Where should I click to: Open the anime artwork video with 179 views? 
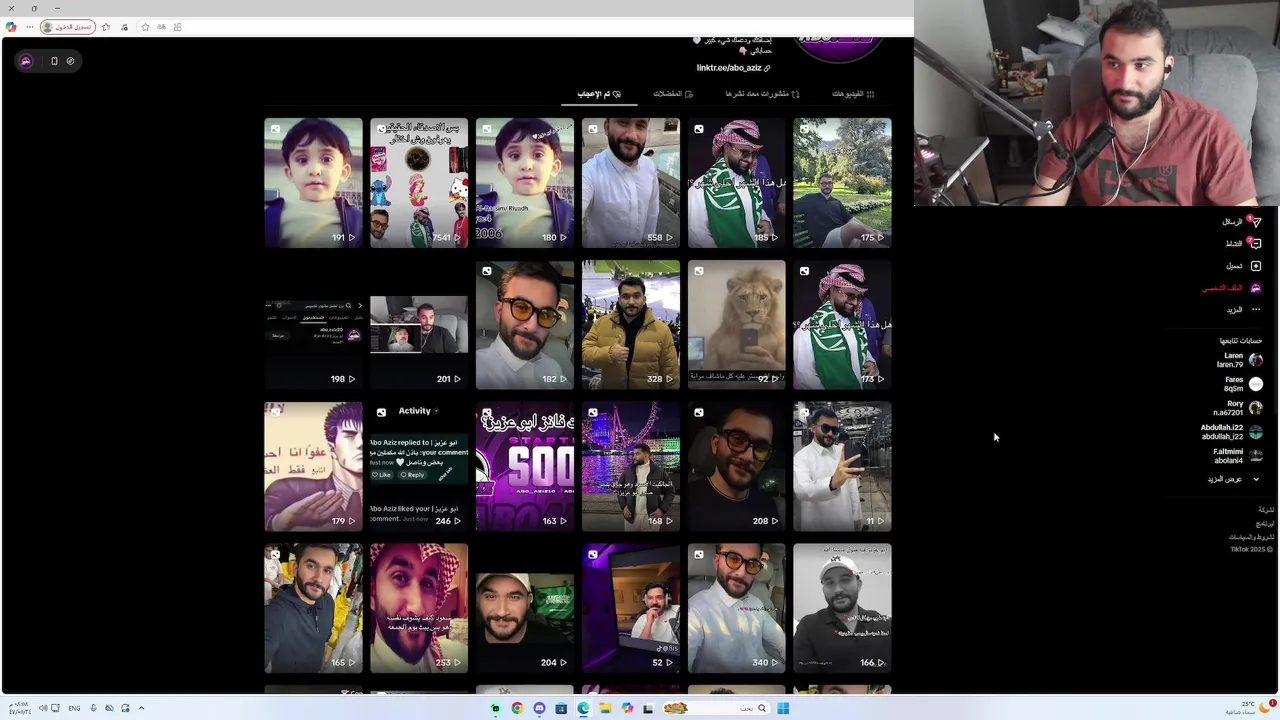(x=313, y=467)
